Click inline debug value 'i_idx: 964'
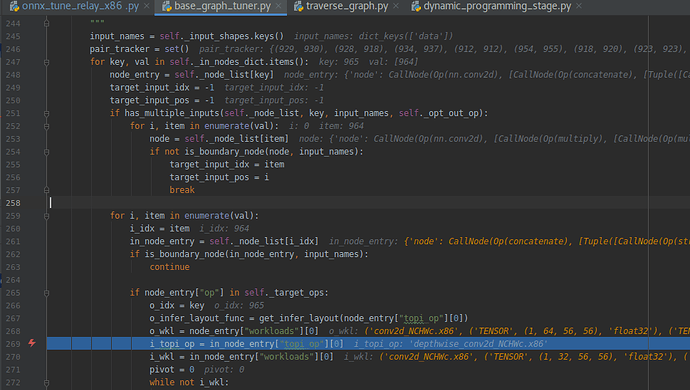The height and width of the screenshot is (390, 690). [224, 228]
